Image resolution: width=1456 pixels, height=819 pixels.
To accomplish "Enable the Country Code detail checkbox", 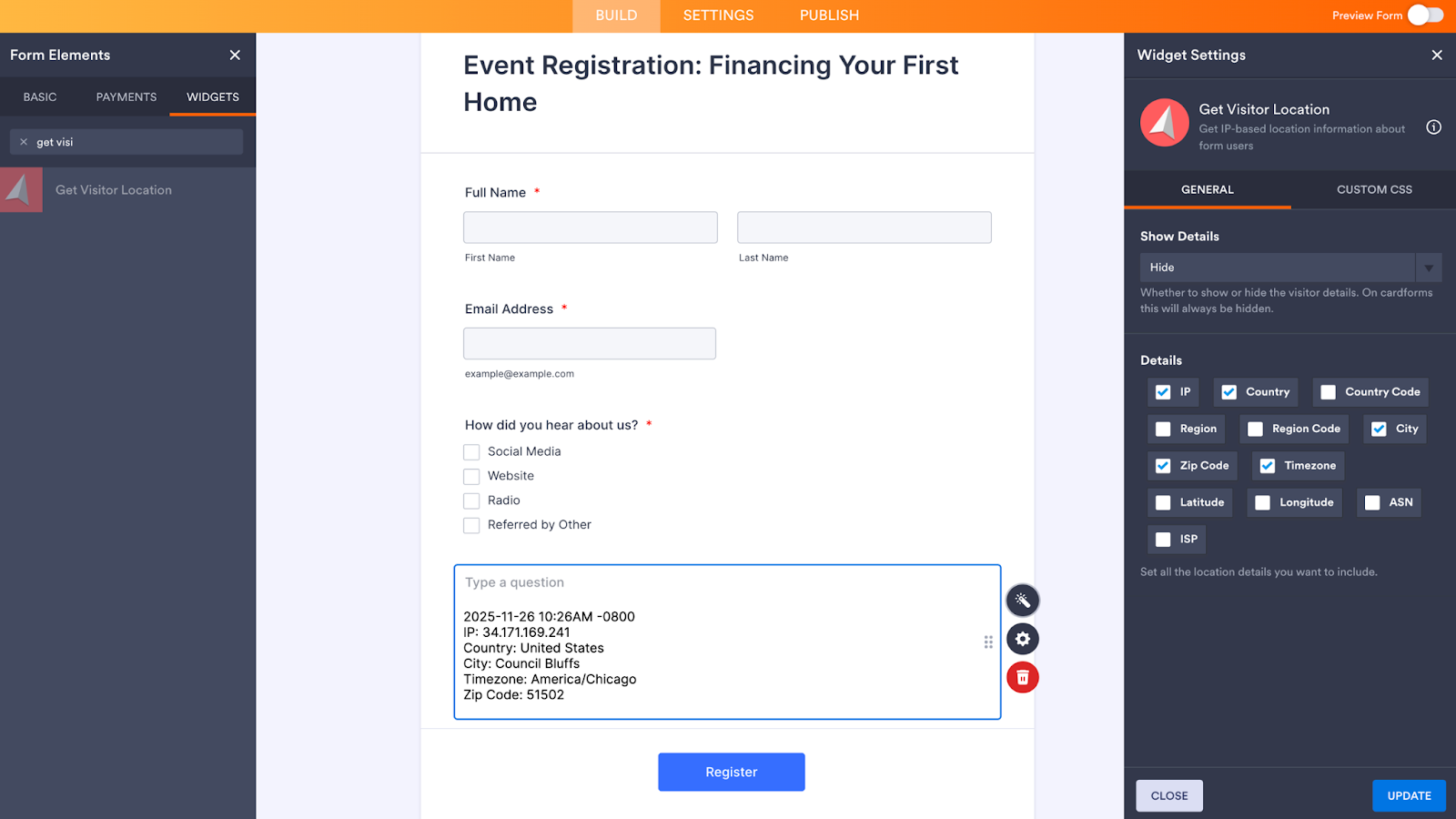I will tap(1327, 392).
